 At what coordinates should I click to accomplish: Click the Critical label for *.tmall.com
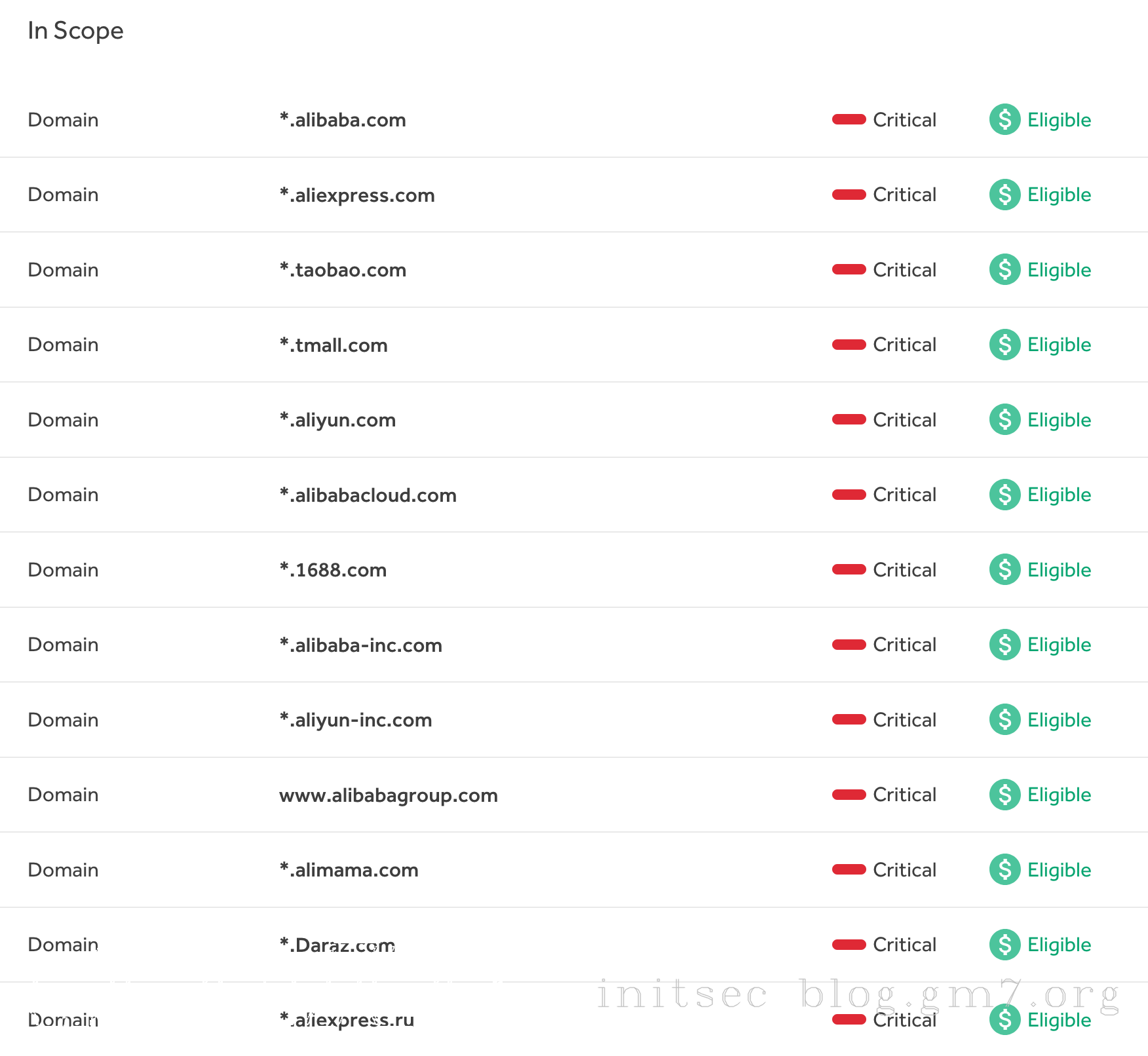(904, 345)
